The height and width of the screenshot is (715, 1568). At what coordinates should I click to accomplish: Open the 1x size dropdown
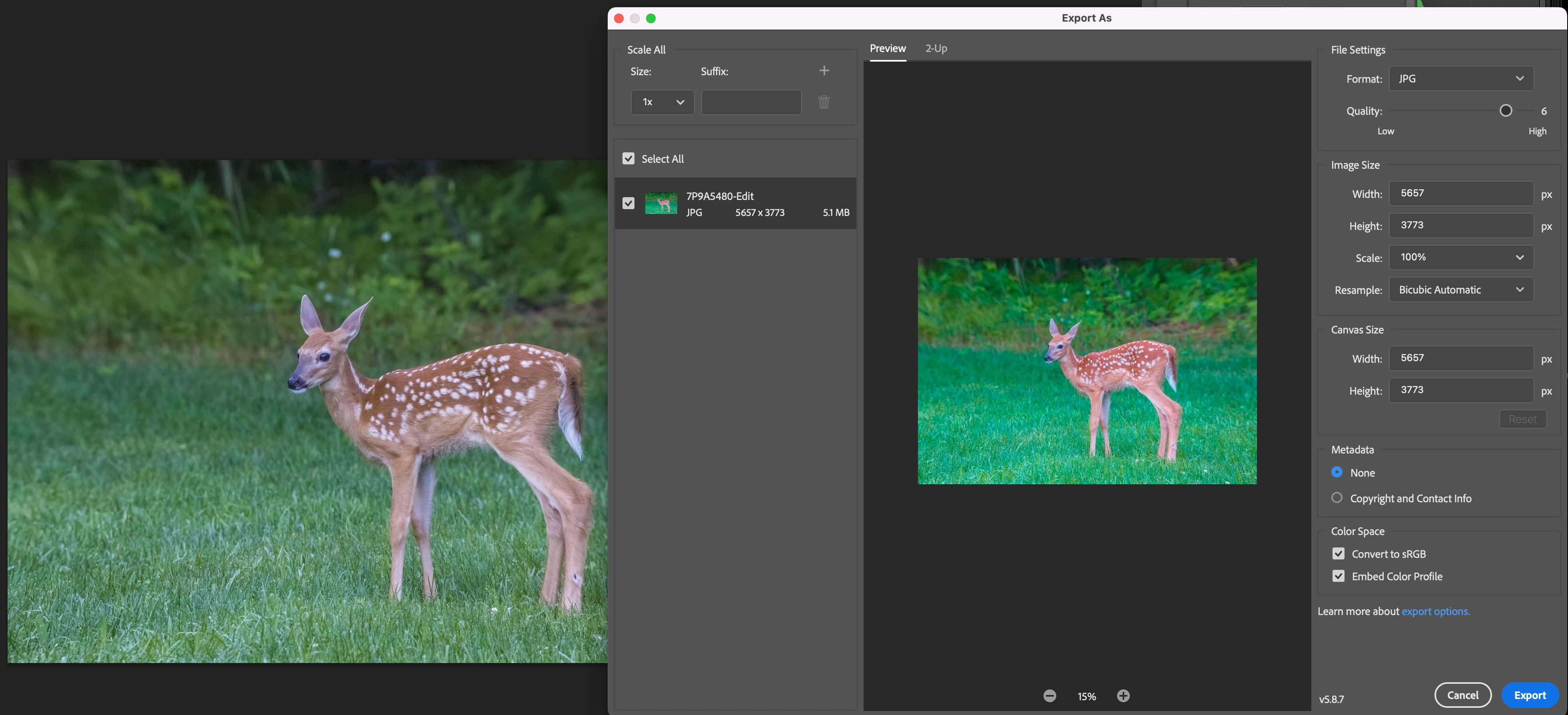coord(662,102)
